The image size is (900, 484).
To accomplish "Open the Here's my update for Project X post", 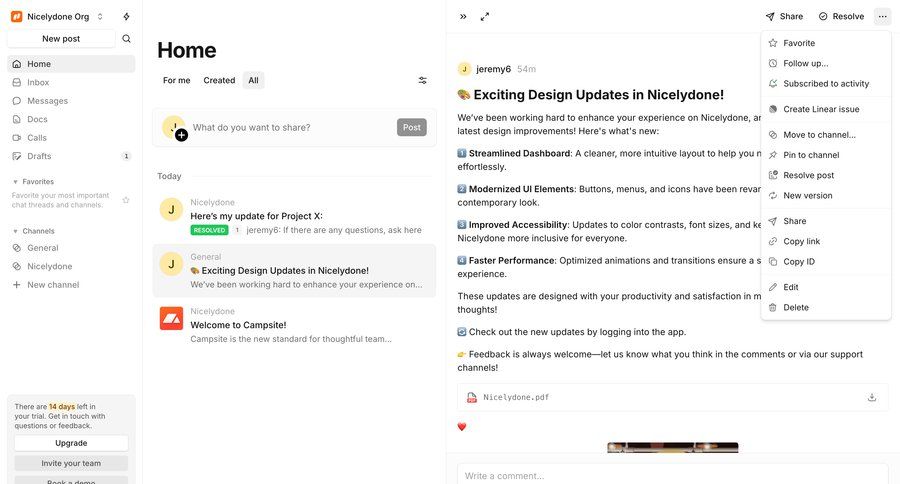I will (x=294, y=216).
